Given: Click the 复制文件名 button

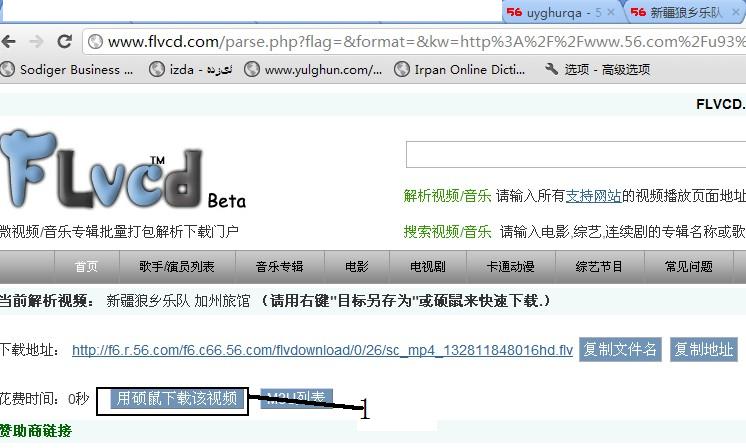Looking at the screenshot, I should pyautogui.click(x=620, y=350).
